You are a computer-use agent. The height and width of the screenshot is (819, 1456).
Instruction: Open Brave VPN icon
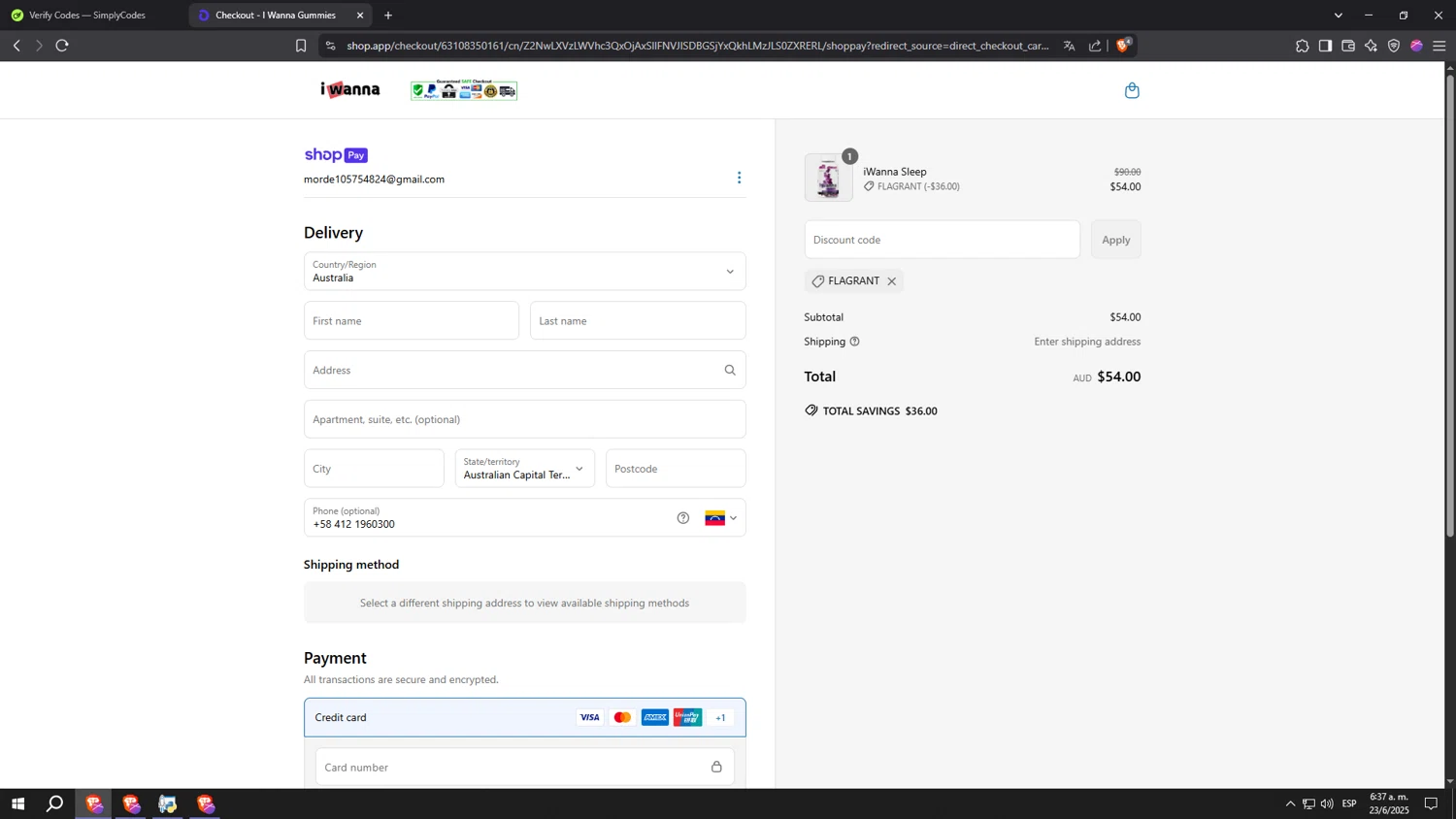[x=1394, y=46]
